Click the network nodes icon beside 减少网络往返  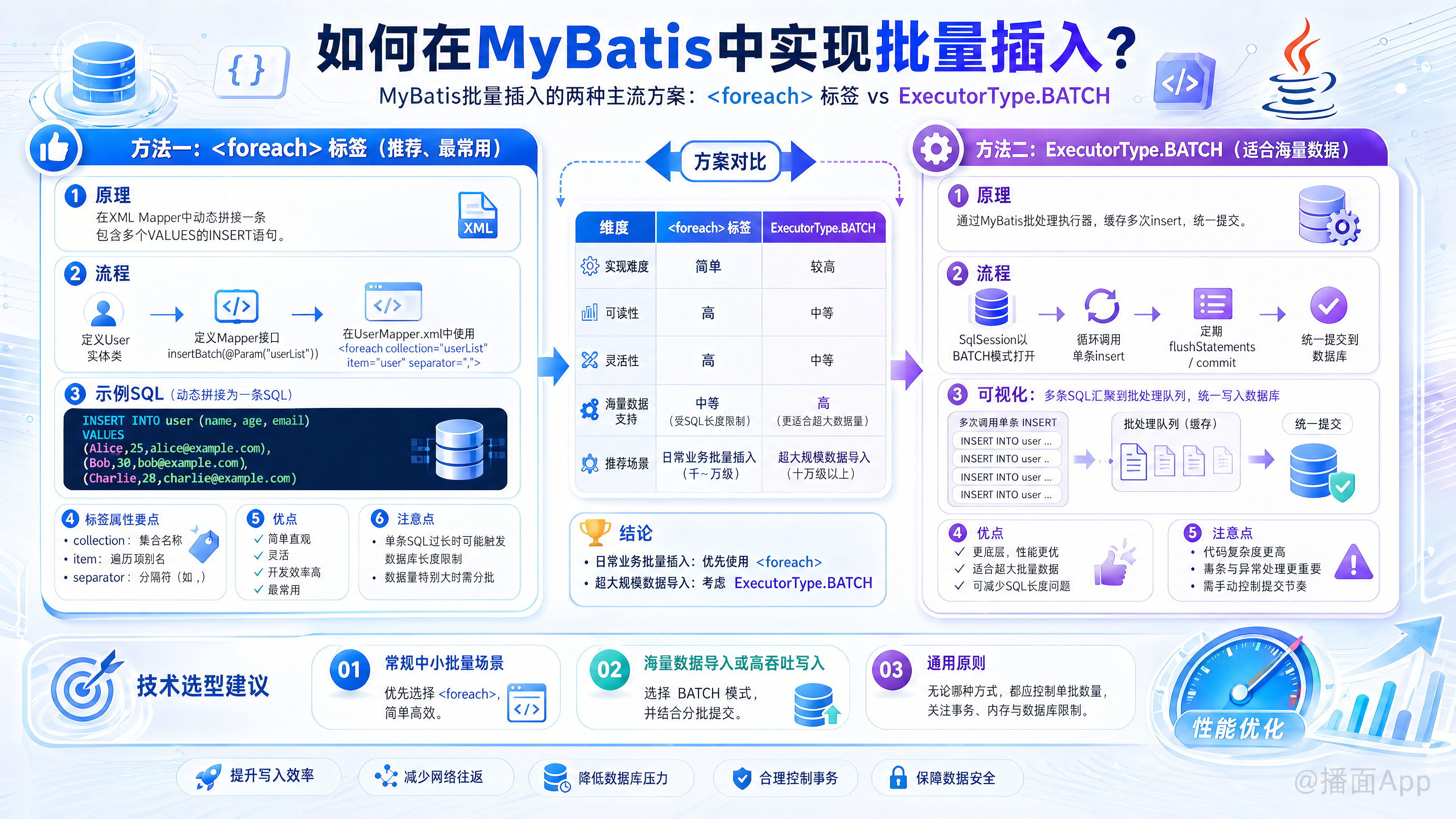tap(386, 776)
